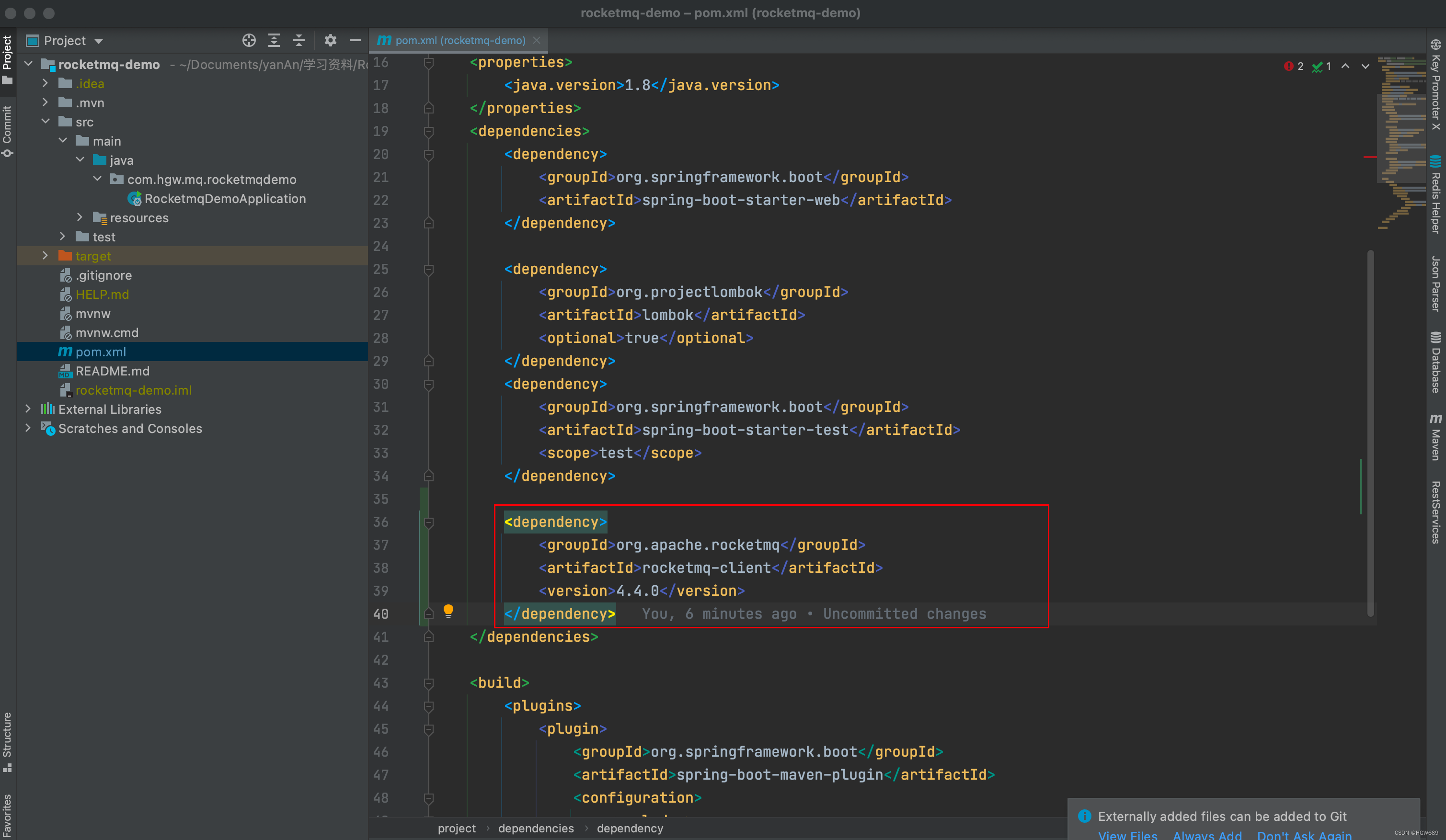Open Key Promoter X tool window
The image size is (1446, 840).
pyautogui.click(x=1435, y=85)
